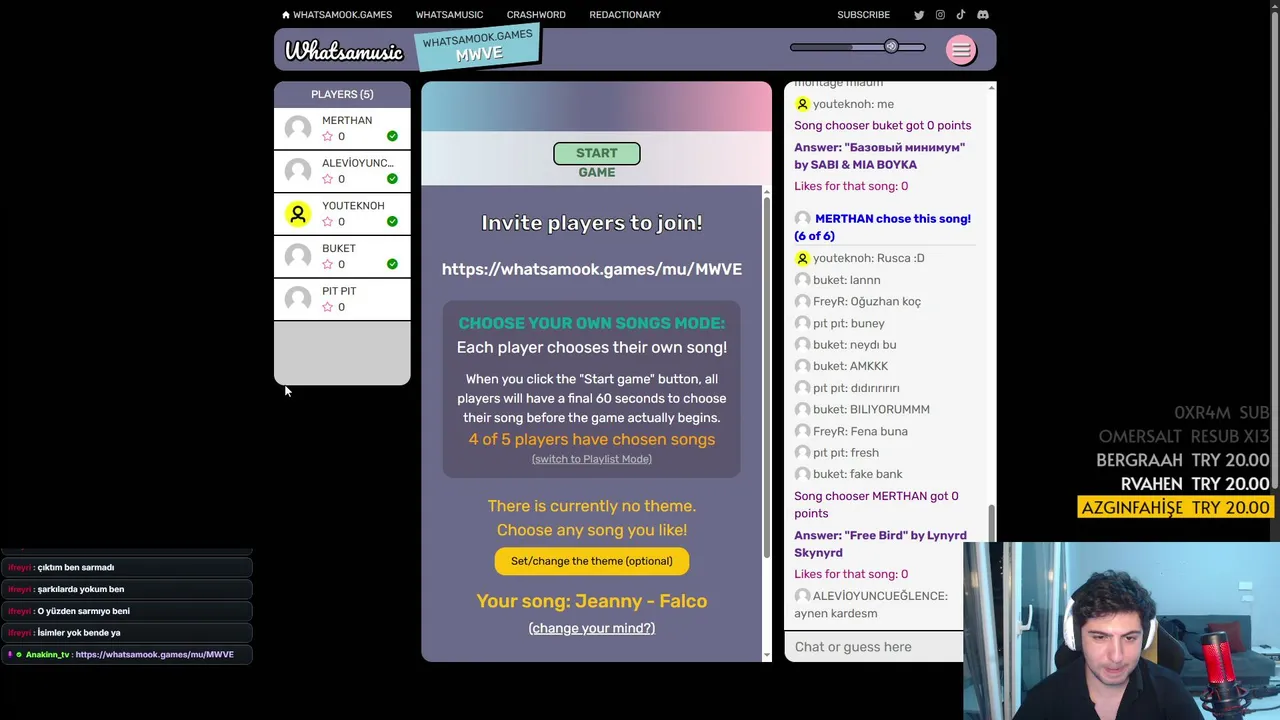Click the PLAYERS (5) panel header
The image size is (1280, 720).
click(x=342, y=94)
